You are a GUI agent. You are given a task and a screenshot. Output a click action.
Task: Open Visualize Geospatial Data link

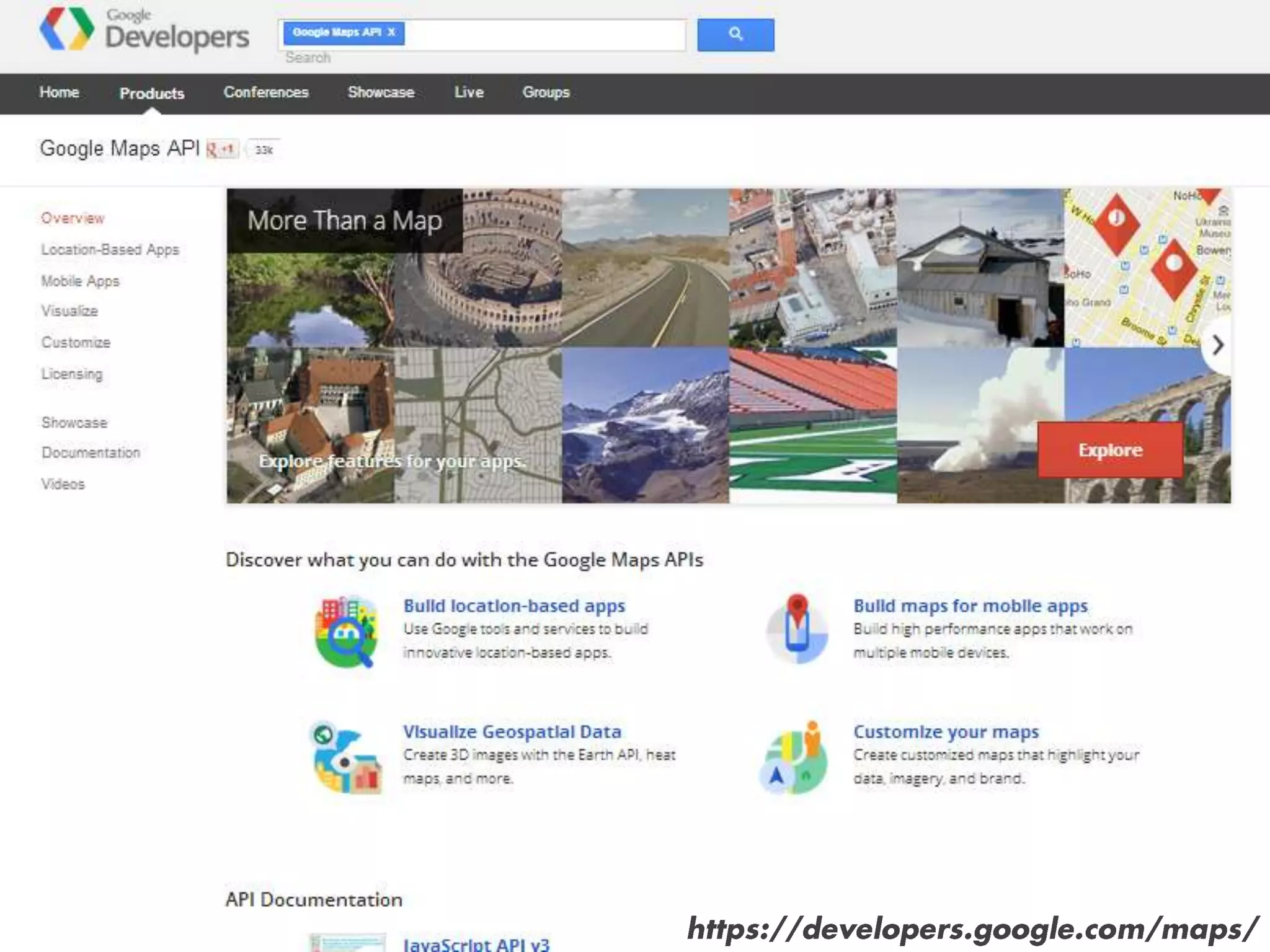pyautogui.click(x=512, y=731)
